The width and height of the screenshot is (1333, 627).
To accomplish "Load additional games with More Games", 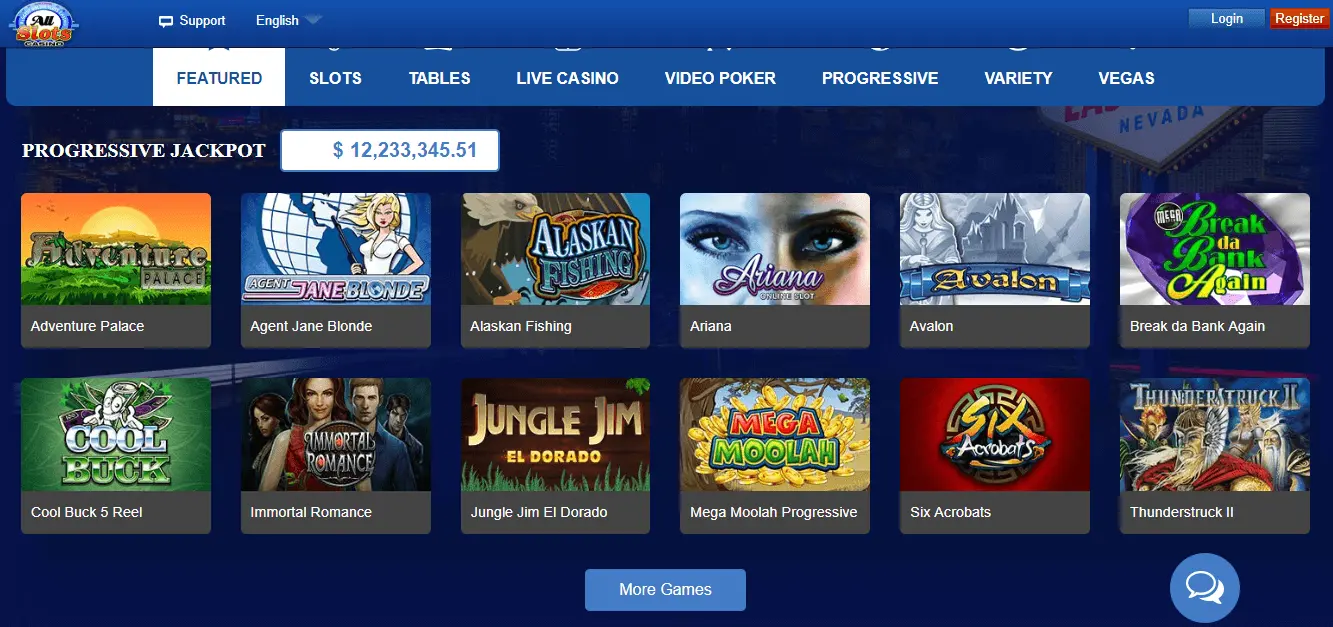I will click(665, 590).
